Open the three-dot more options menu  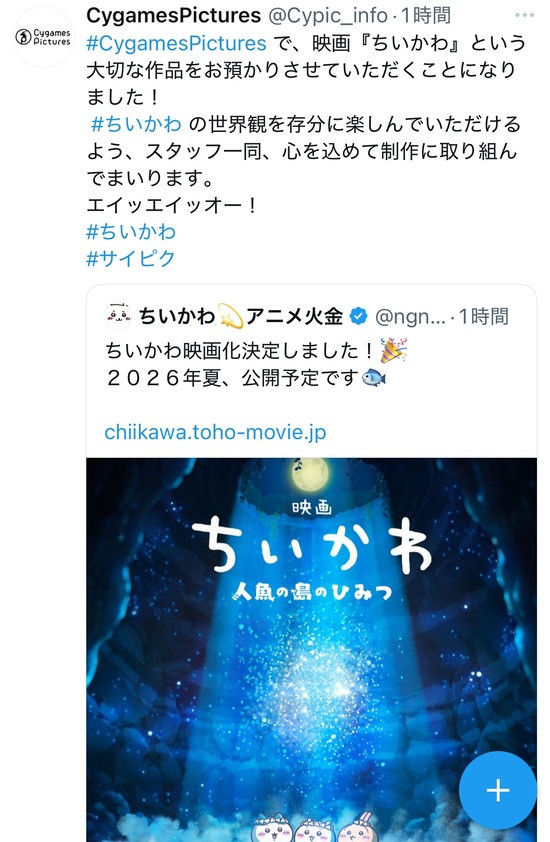524,15
